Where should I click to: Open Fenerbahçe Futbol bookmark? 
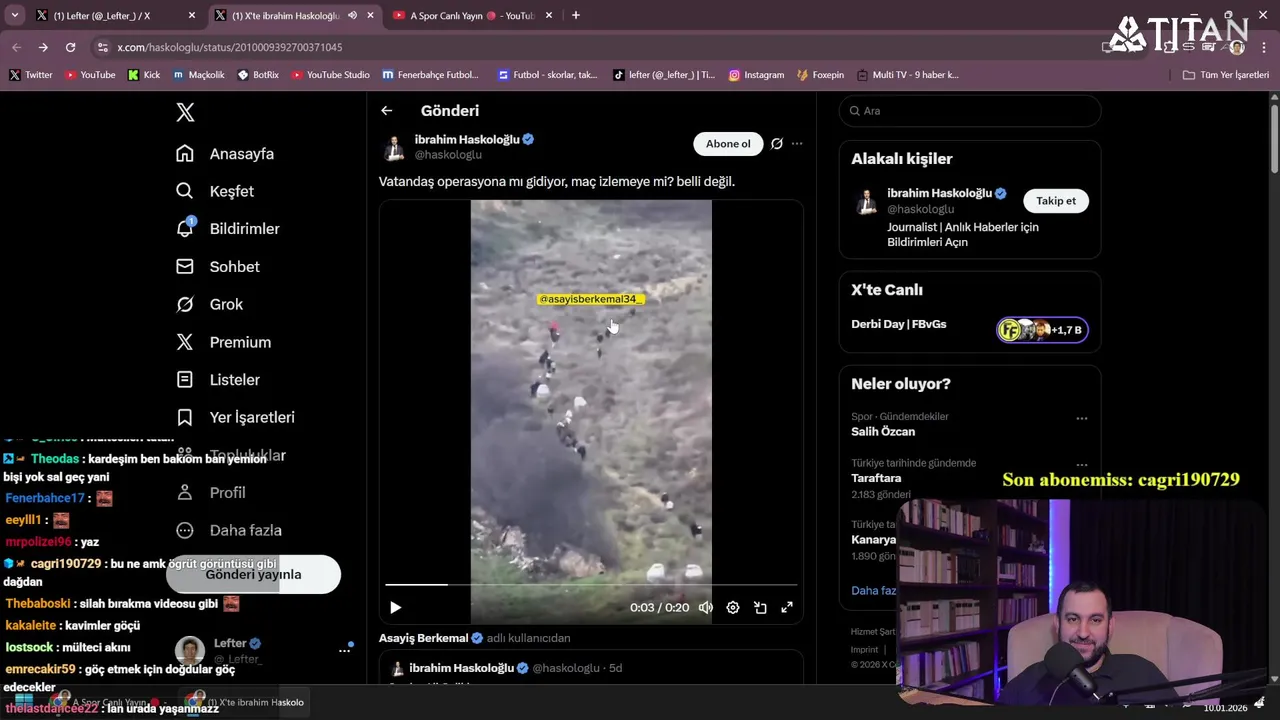click(431, 75)
